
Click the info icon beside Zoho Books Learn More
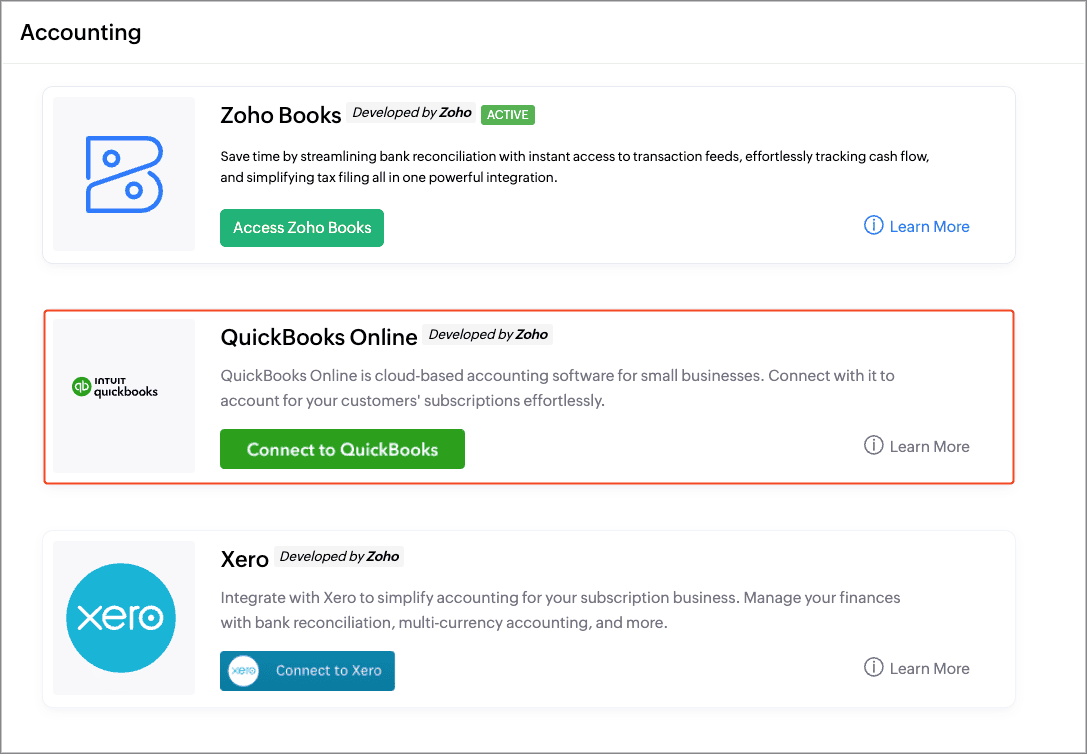873,225
